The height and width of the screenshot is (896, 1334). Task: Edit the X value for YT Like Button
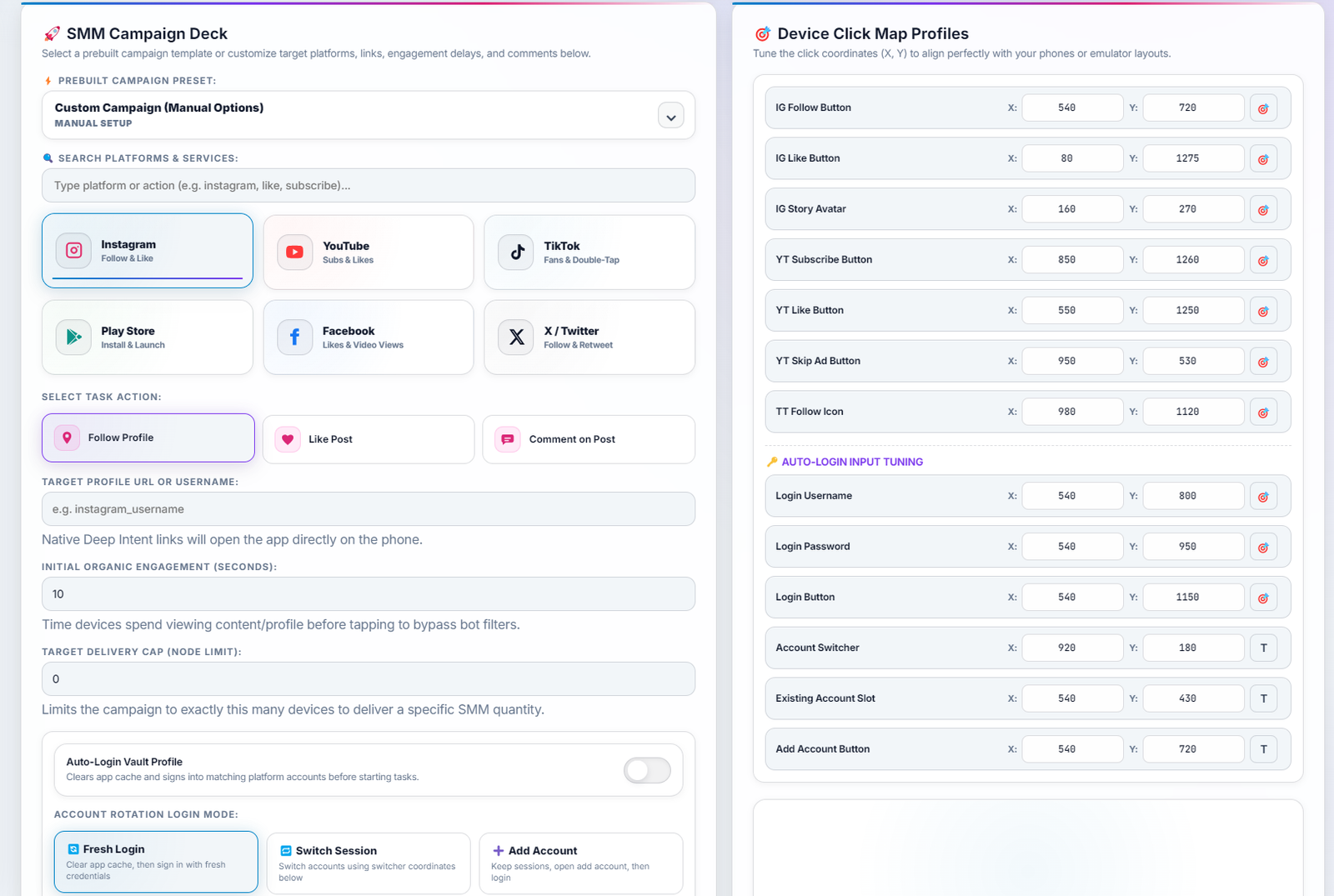point(1072,310)
